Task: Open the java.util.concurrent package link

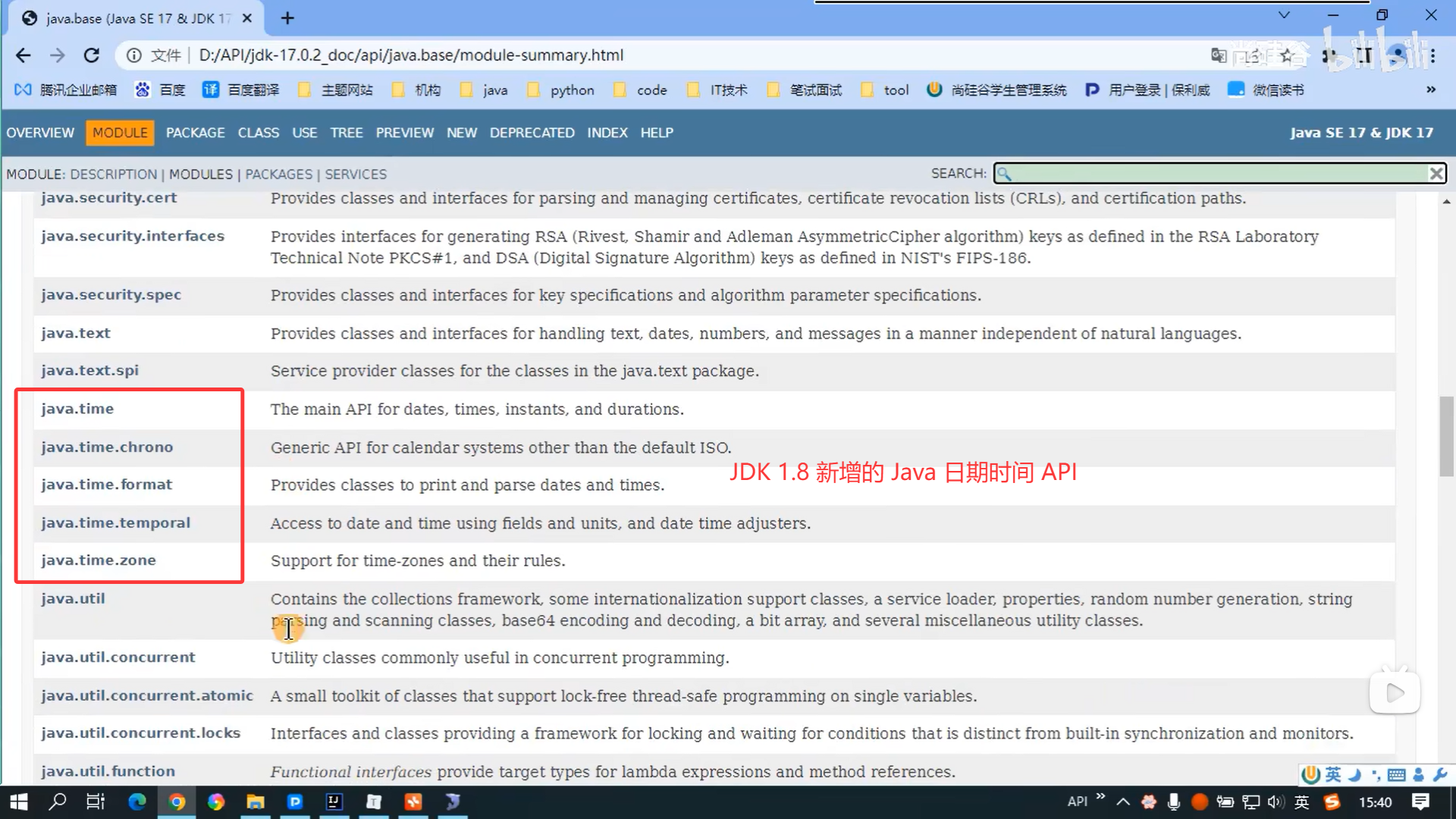Action: point(118,657)
